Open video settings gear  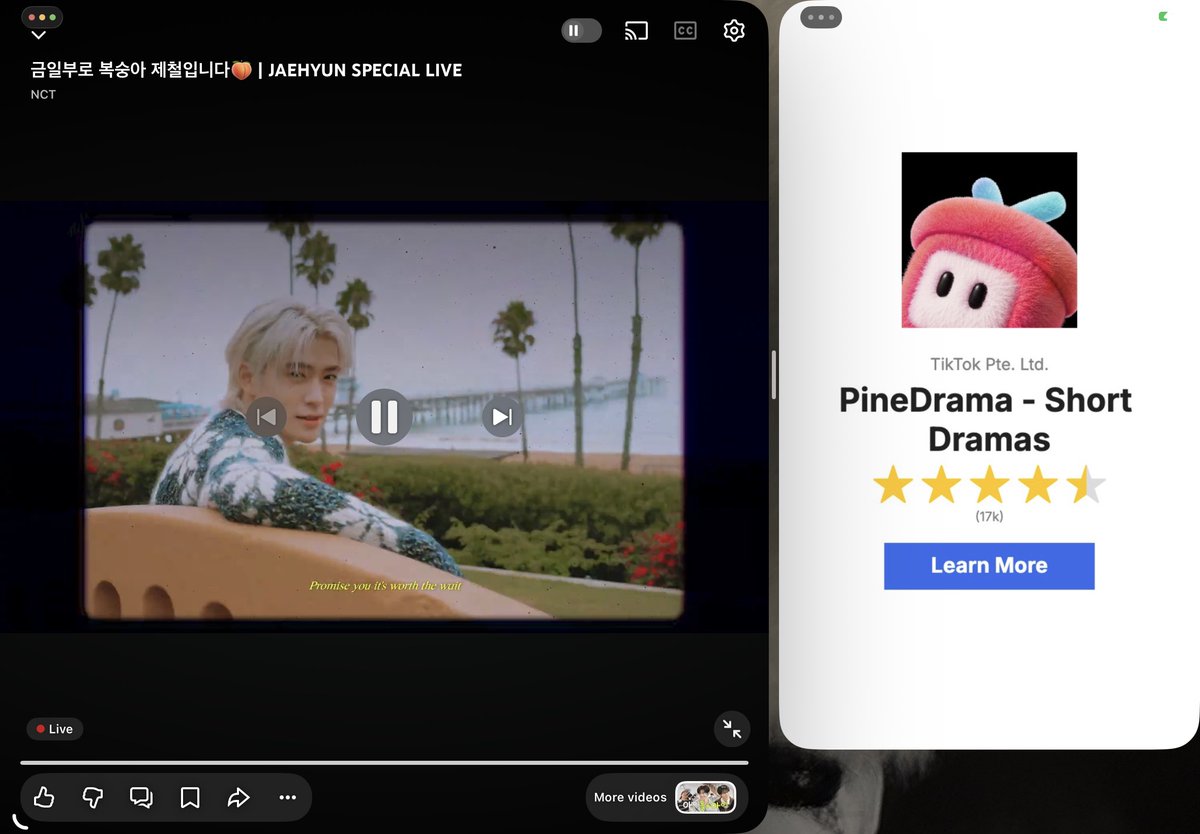pyautogui.click(x=734, y=31)
